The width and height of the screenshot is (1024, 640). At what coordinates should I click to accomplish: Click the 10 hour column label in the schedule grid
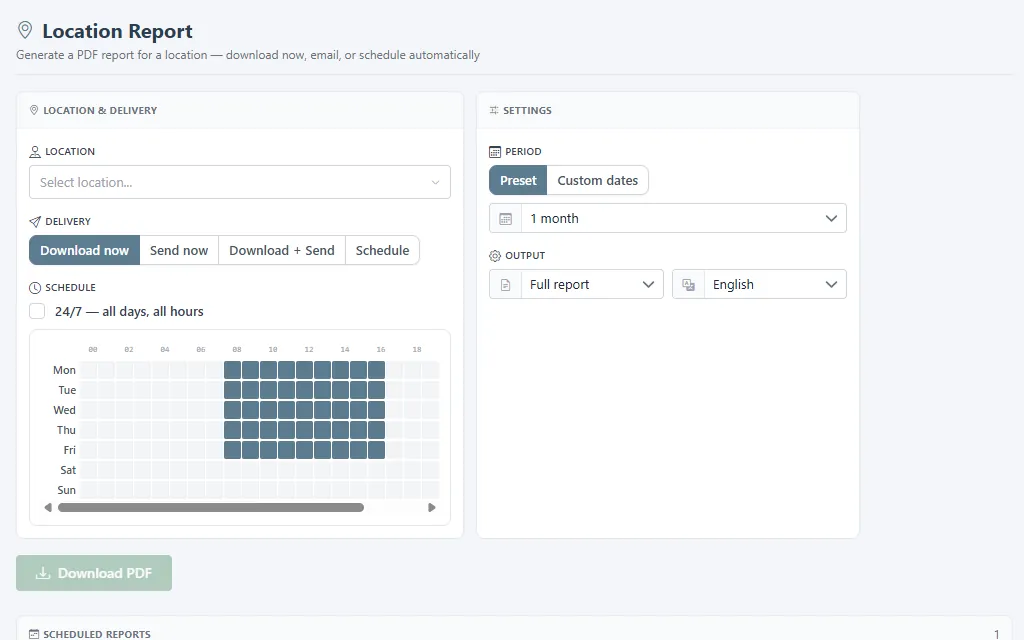point(273,349)
